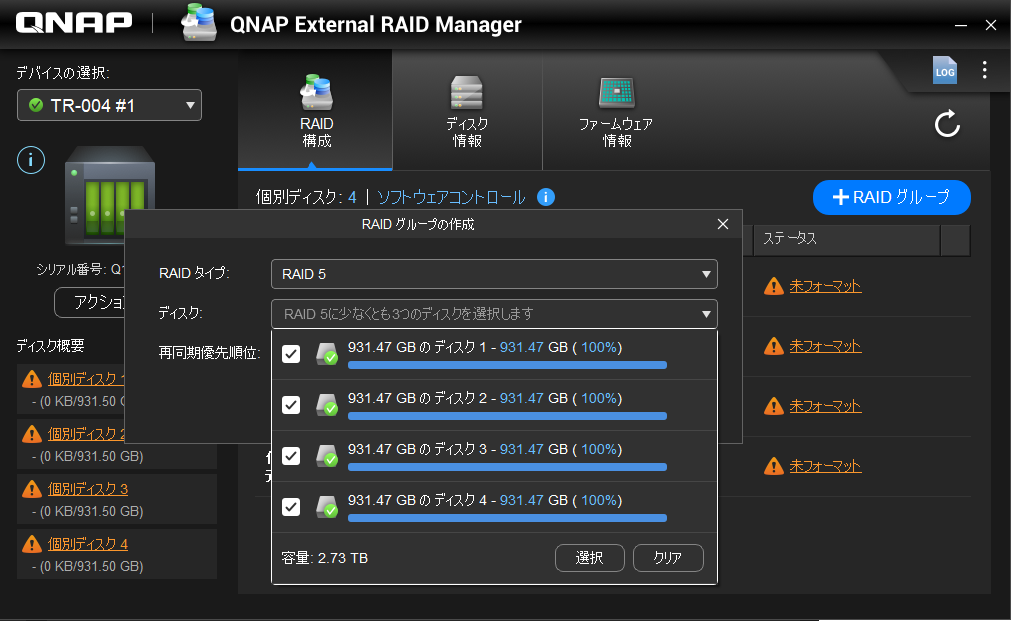
Task: Switch to the ディスク情報 tab
Action: pyautogui.click(x=467, y=112)
